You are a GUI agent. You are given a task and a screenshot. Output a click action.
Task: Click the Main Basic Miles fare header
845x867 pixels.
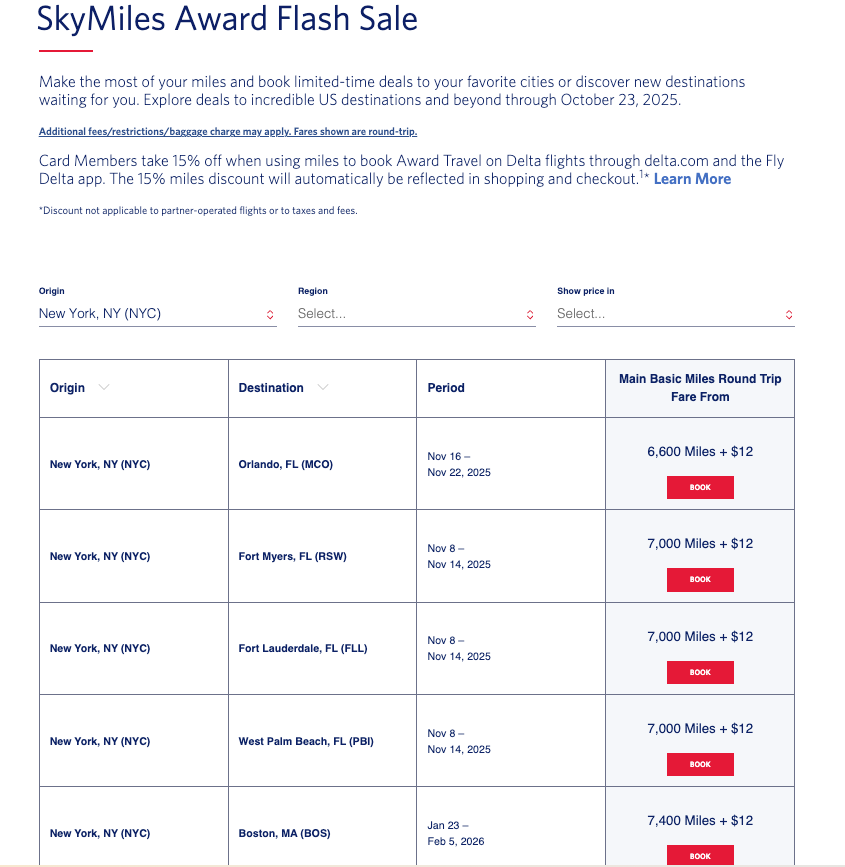coord(700,388)
